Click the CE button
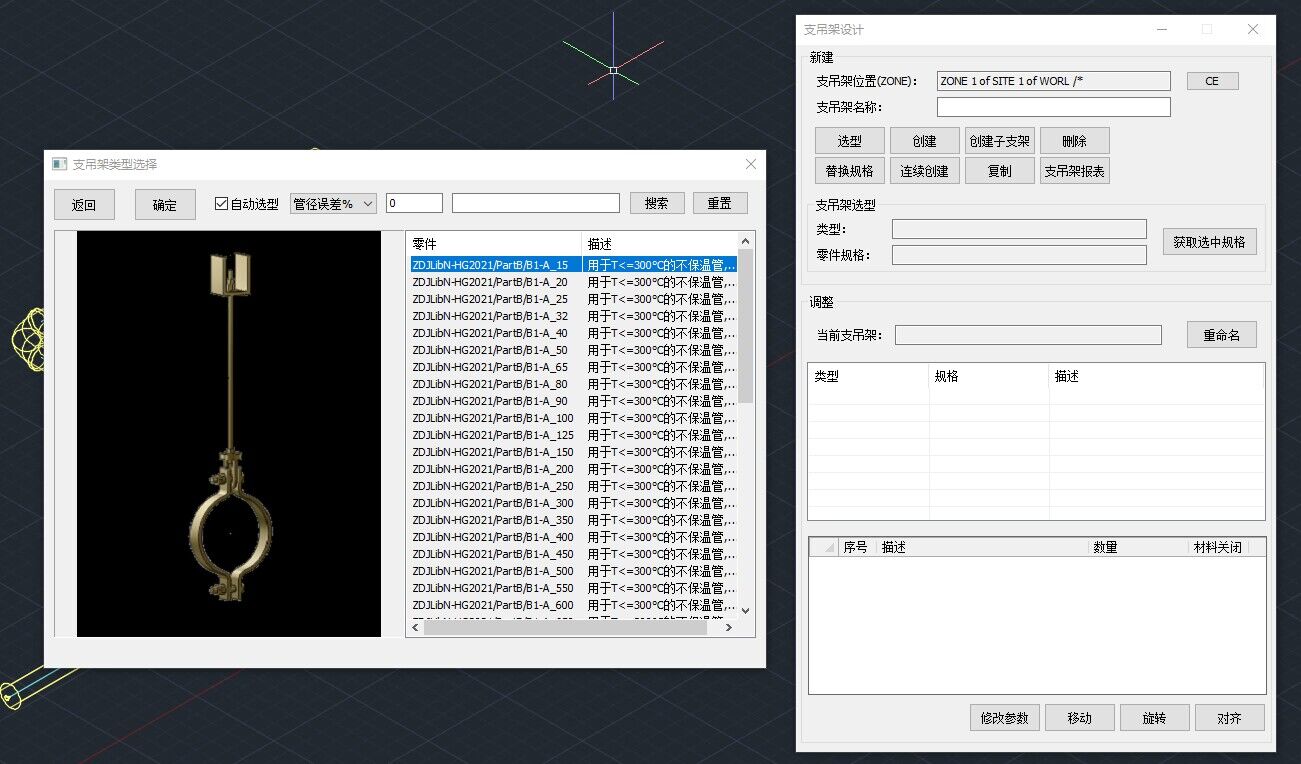 [1212, 81]
